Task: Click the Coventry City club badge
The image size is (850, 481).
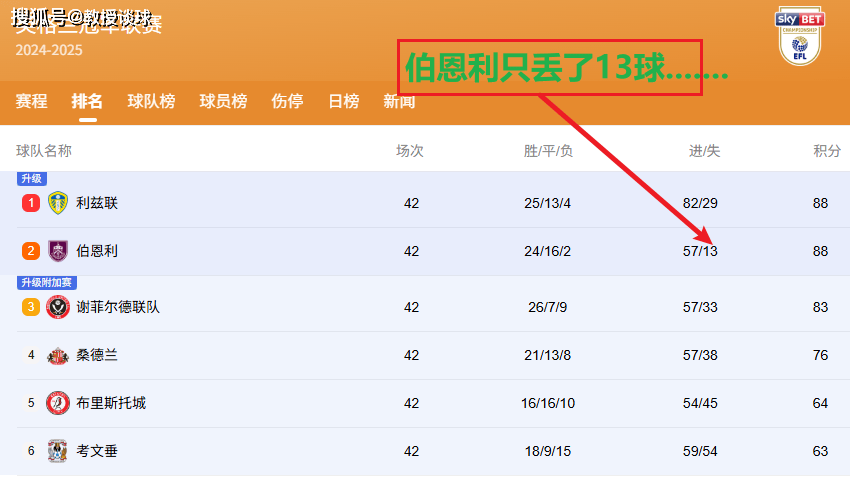Action: (x=58, y=451)
